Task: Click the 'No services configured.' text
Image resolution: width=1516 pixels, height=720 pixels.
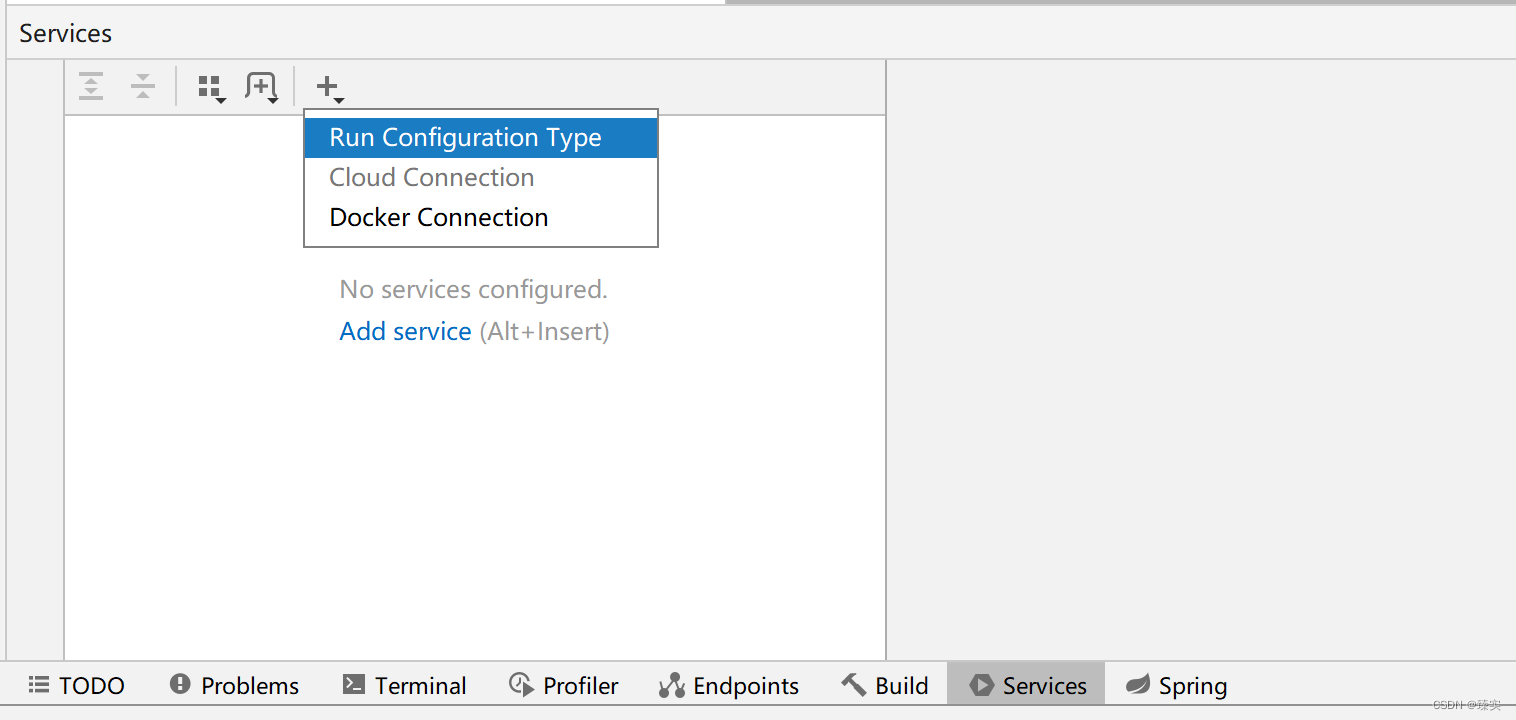Action: point(473,290)
